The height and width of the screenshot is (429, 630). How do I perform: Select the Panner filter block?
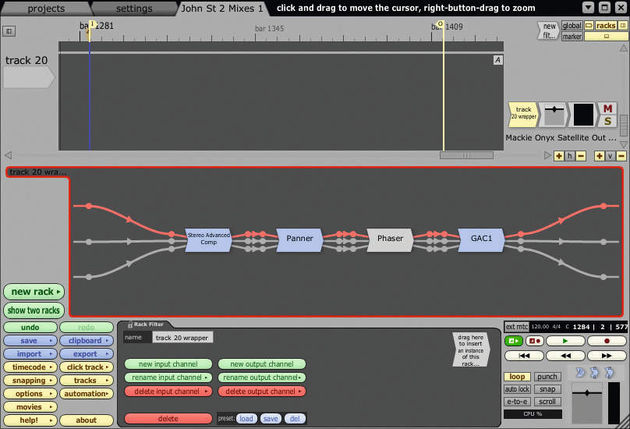299,240
